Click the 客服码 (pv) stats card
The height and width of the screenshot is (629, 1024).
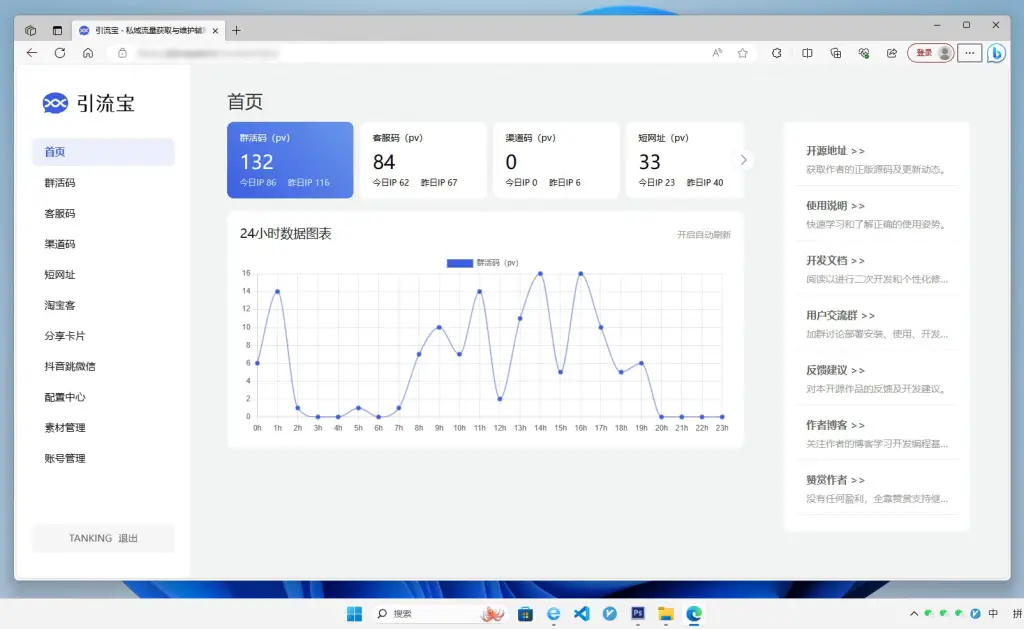[x=423, y=160]
